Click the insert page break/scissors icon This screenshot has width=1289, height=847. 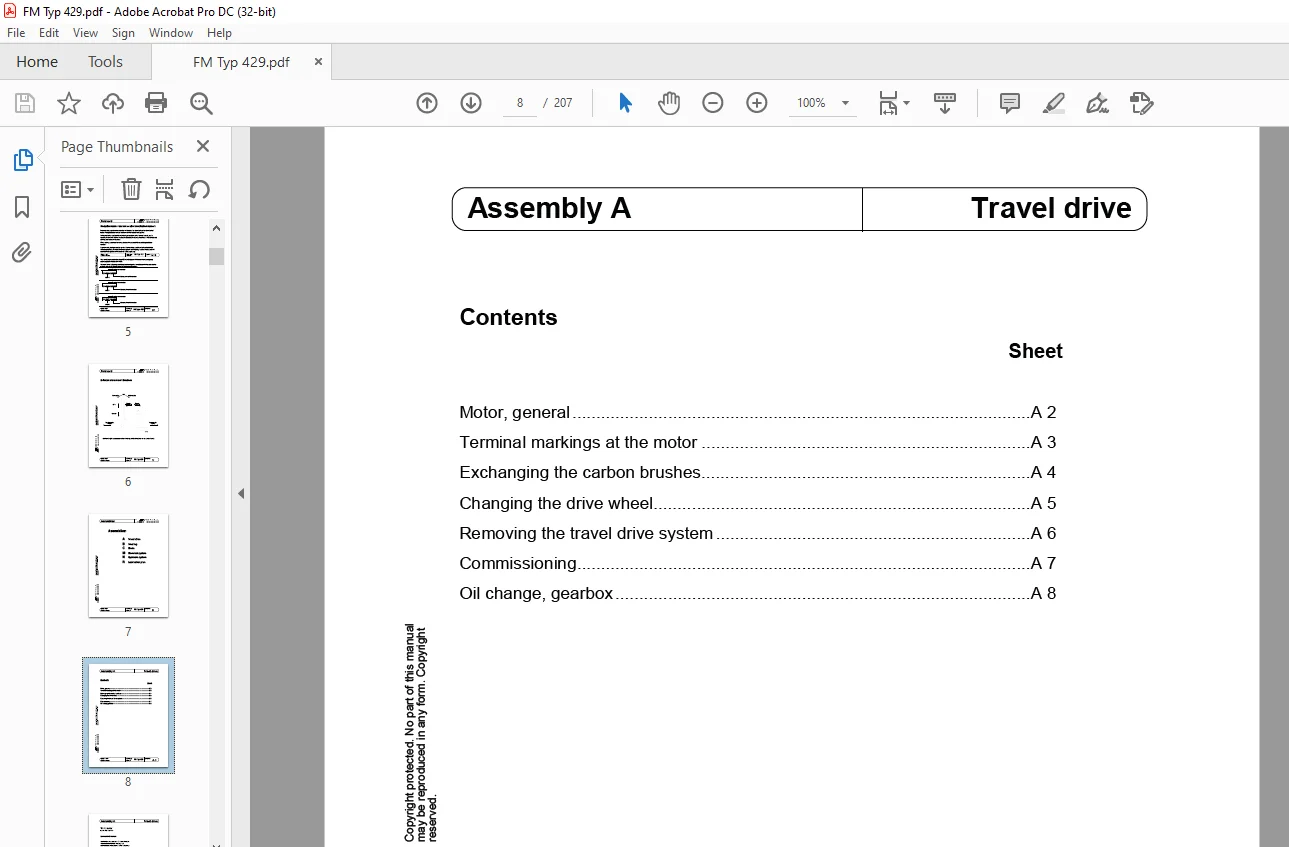click(x=165, y=189)
